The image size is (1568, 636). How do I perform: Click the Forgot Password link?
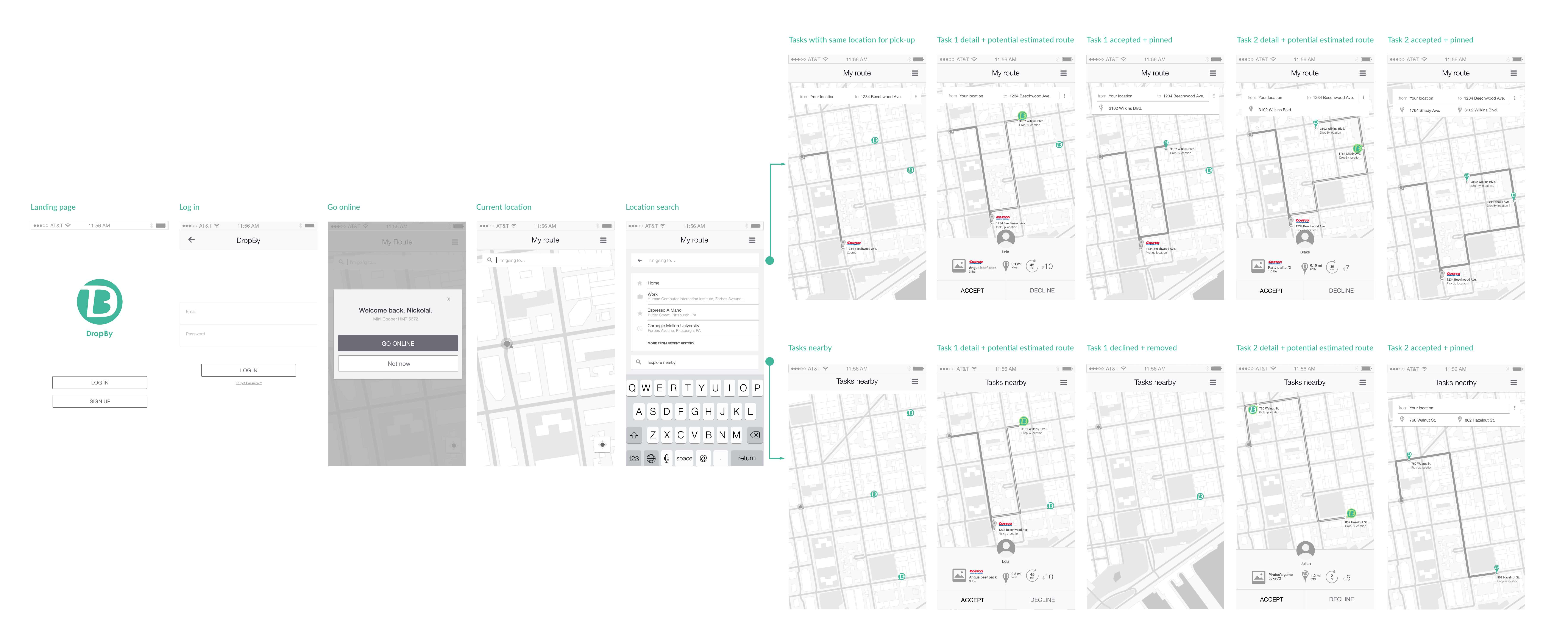click(248, 383)
